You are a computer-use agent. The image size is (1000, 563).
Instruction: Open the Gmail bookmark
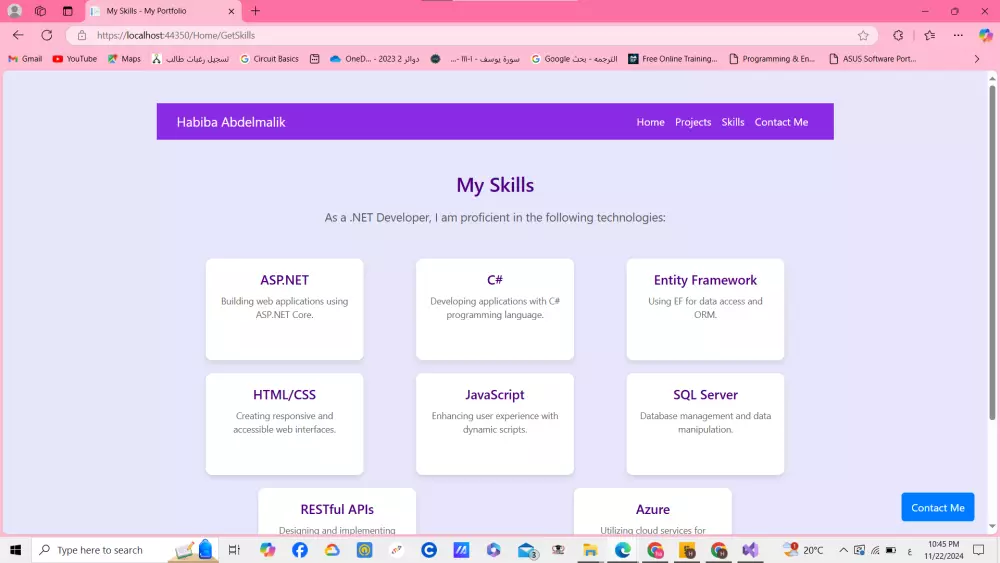[25, 59]
